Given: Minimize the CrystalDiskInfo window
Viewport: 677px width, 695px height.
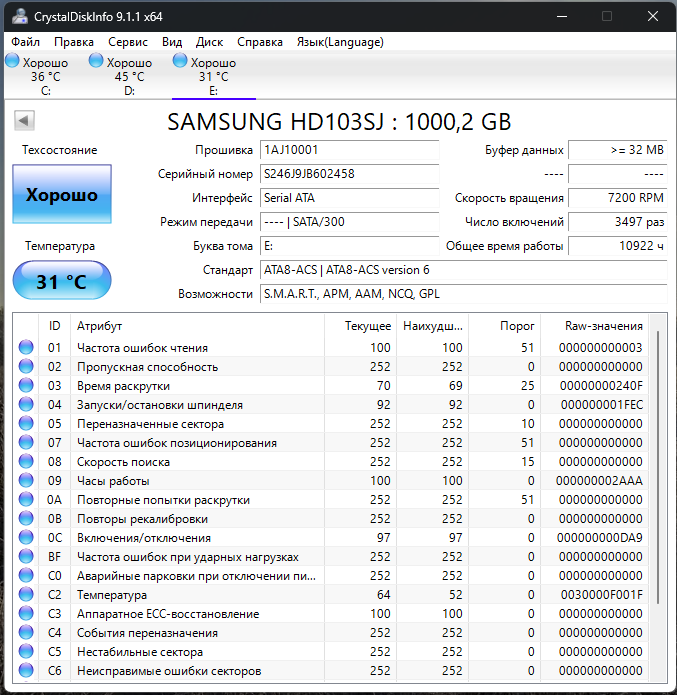Looking at the screenshot, I should coord(562,16).
